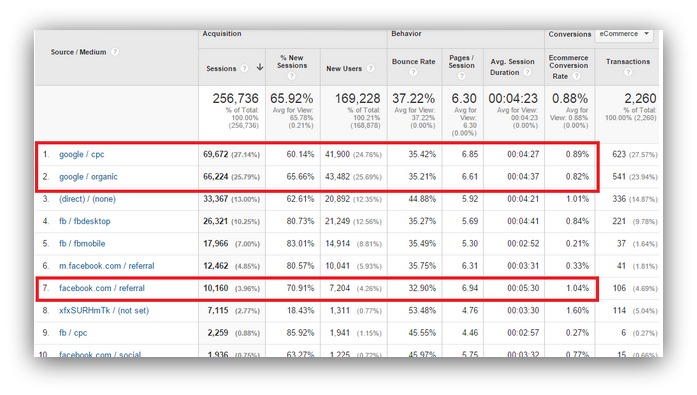Viewport: 697px width, 395px height.
Task: Open (direct) / (none) source link
Action: click(87, 199)
